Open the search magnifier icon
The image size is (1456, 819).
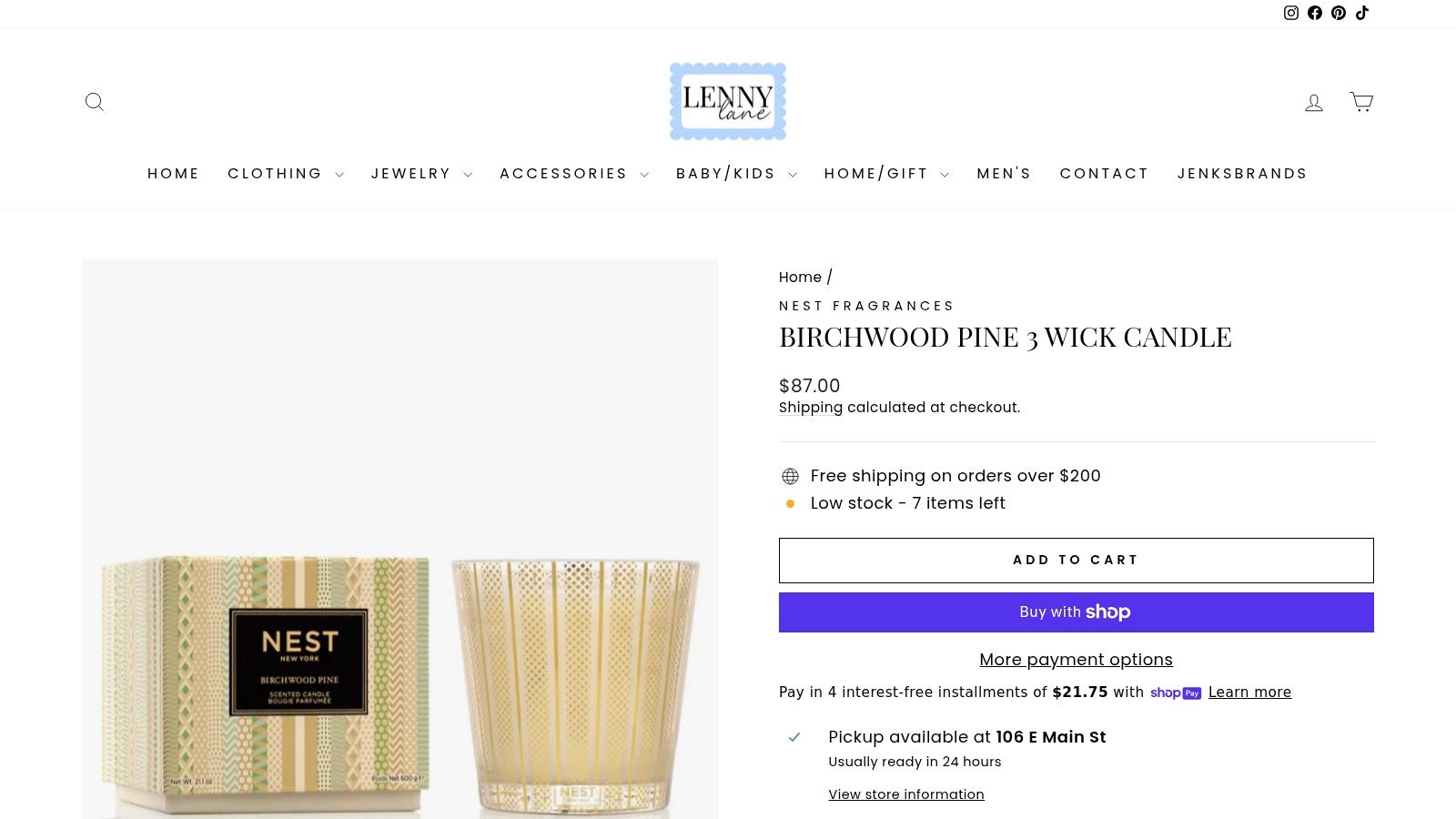[x=95, y=102]
